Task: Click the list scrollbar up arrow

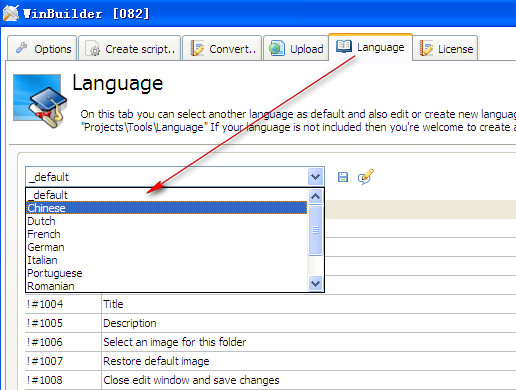Action: point(315,196)
